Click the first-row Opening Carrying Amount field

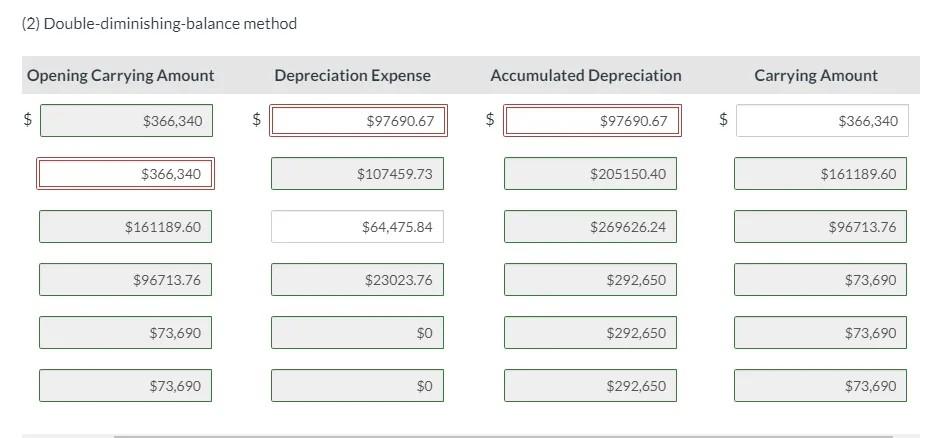125,121
